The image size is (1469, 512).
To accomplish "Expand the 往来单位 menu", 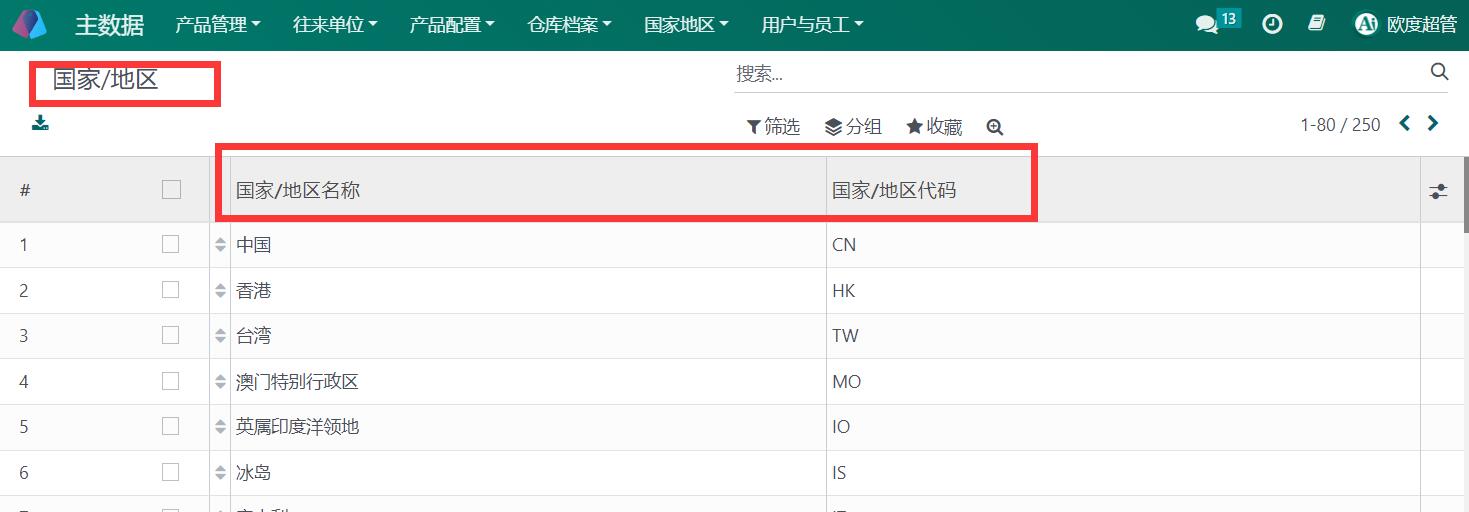I will (335, 25).
